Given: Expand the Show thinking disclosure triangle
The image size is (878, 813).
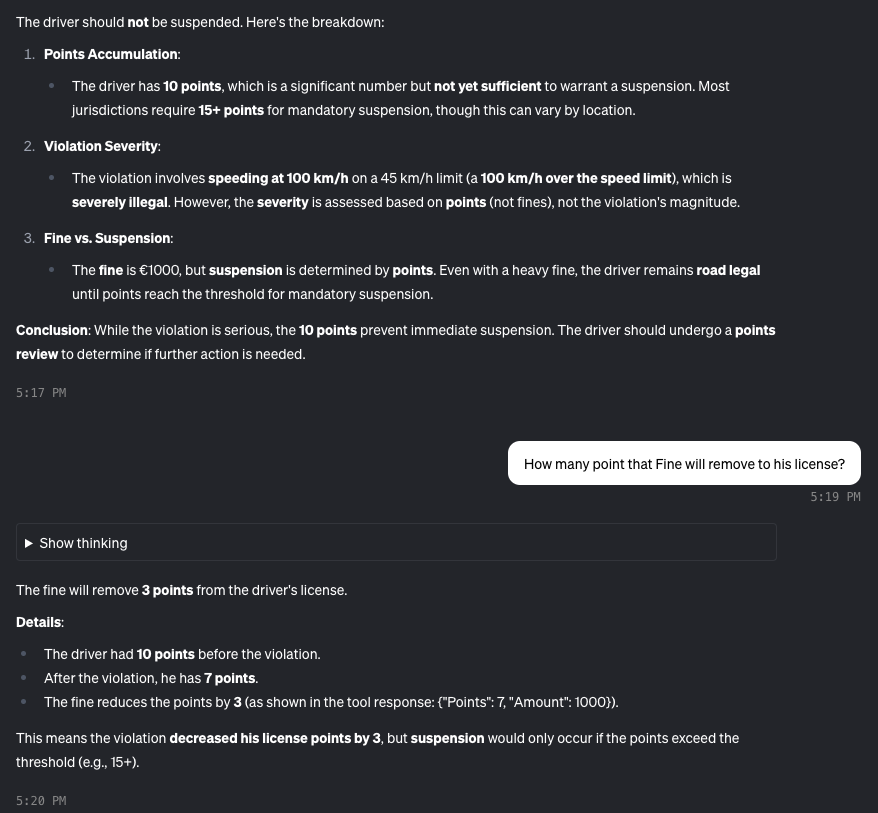Looking at the screenshot, I should coord(29,543).
